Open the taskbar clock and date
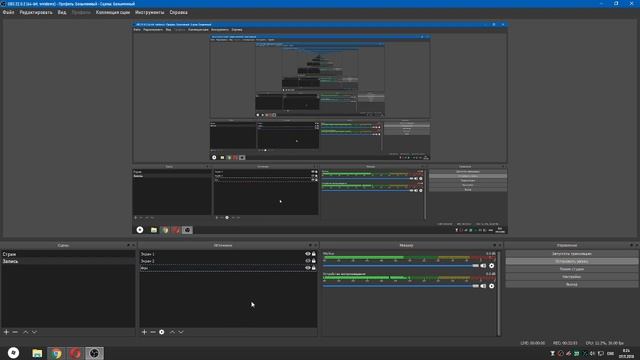Image resolution: width=640 pixels, height=360 pixels. pyautogui.click(x=626, y=353)
